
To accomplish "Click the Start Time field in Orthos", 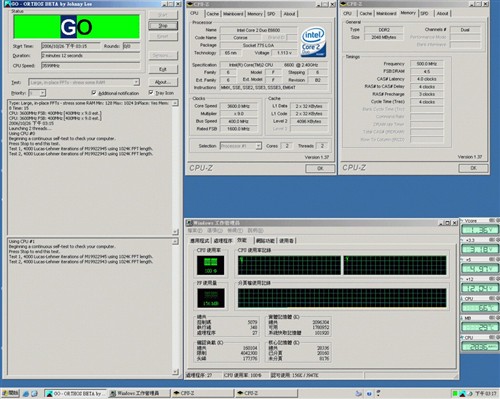I will pos(70,46).
